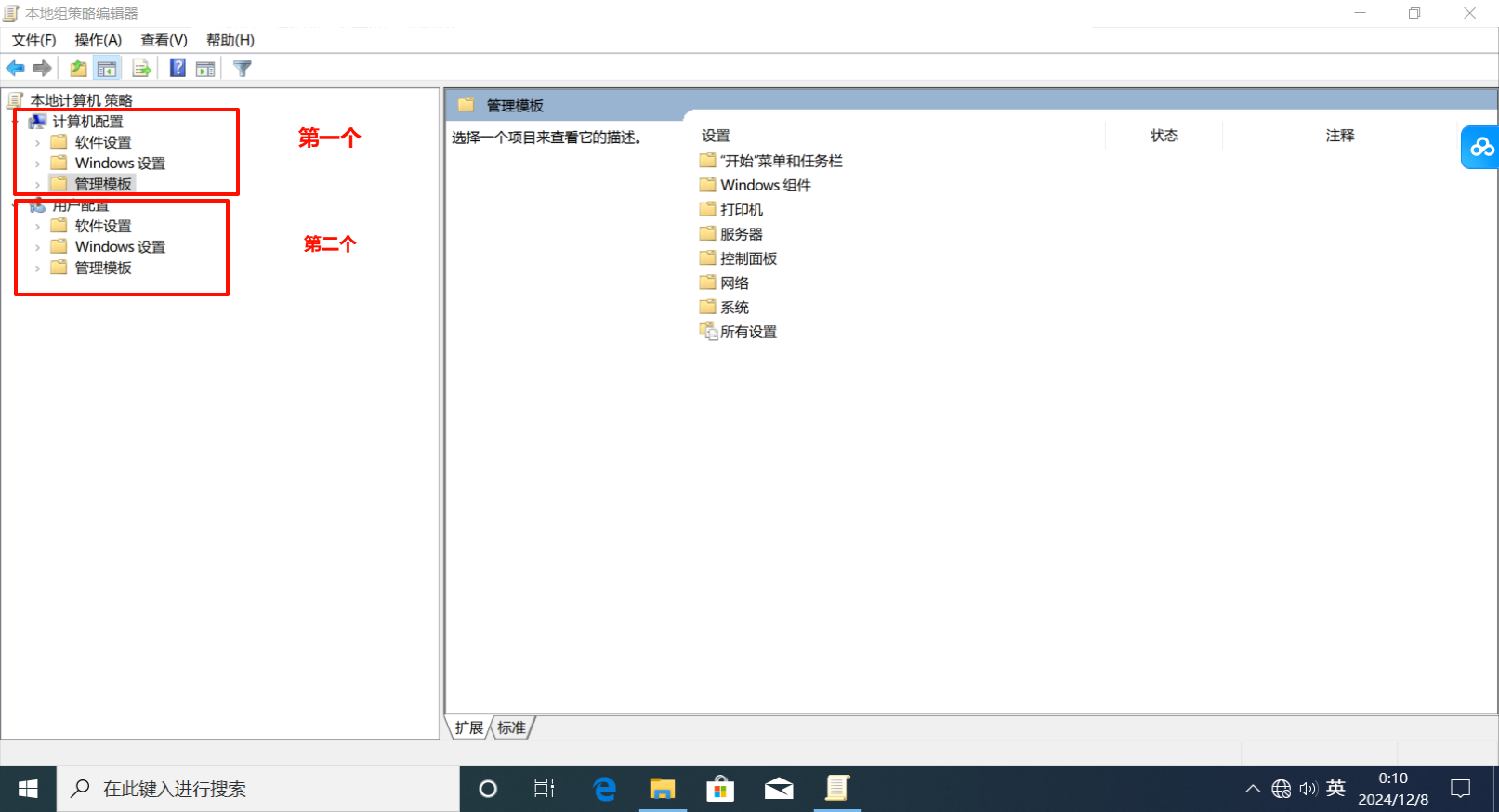Image resolution: width=1499 pixels, height=812 pixels.
Task: Click the taskbar search box
Action: (x=258, y=789)
